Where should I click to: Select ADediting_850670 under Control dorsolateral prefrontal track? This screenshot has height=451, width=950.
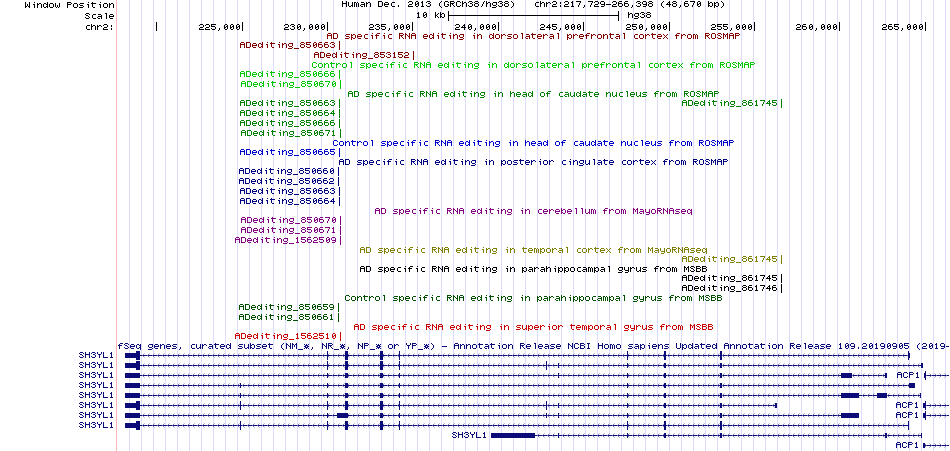(288, 84)
